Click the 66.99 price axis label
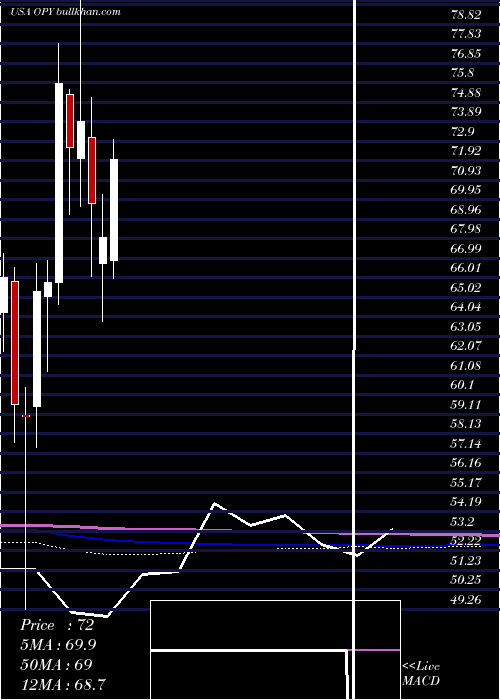Viewport: 500px width, 700px height. [x=466, y=248]
